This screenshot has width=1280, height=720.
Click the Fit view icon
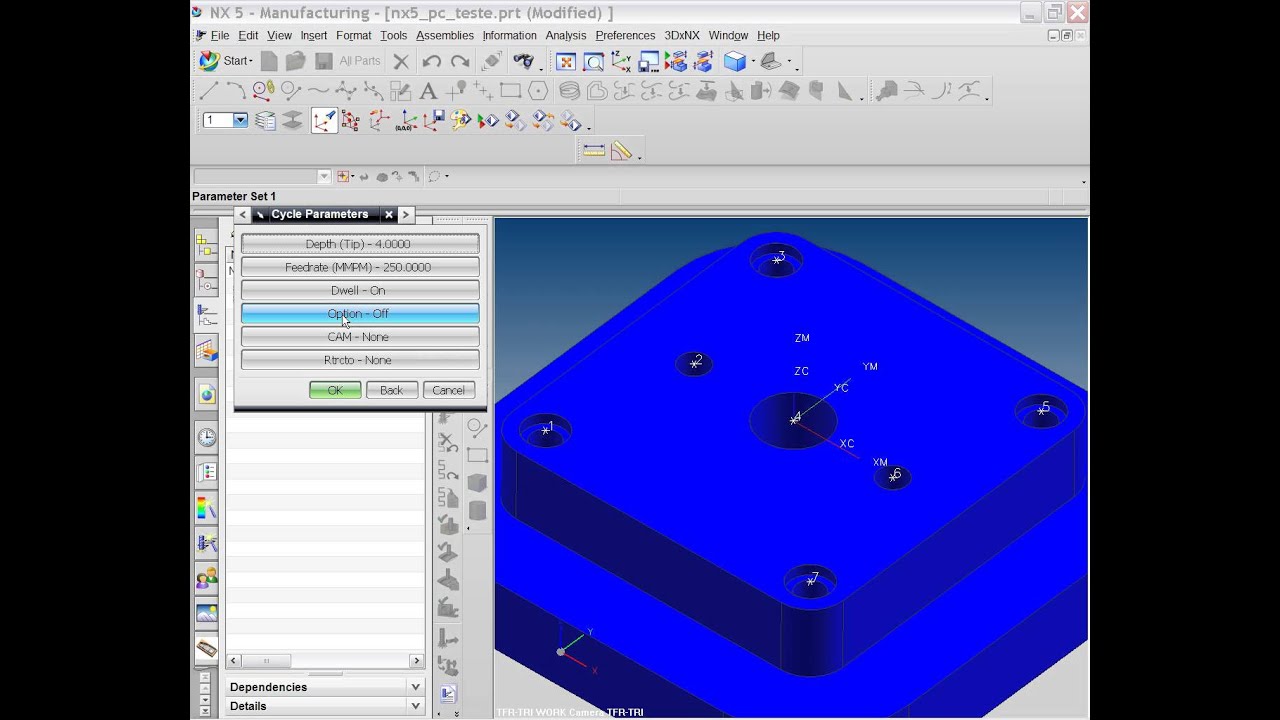point(566,62)
